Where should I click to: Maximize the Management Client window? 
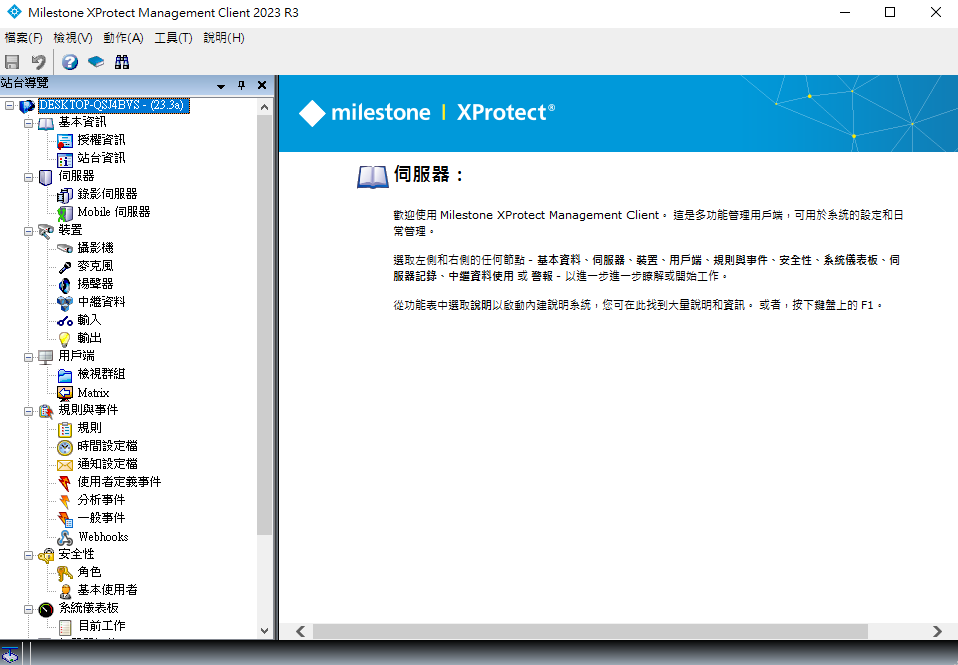click(x=890, y=12)
